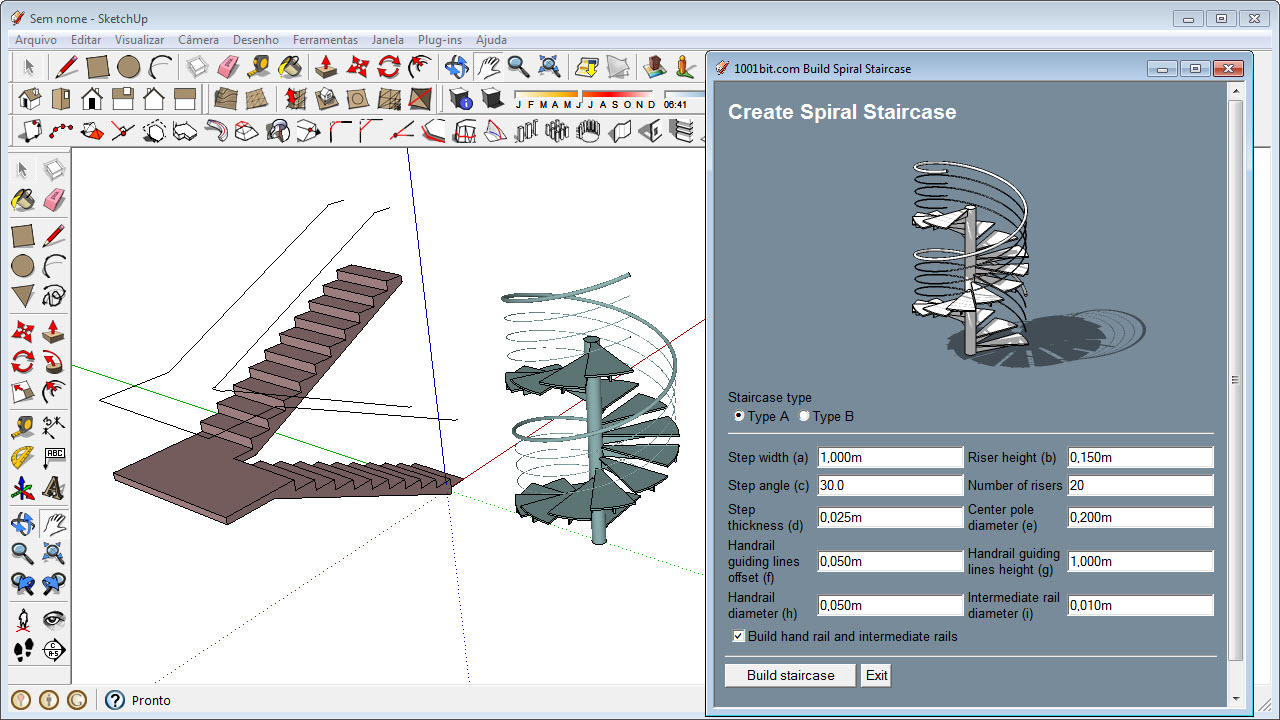
Task: Select the Type A staircase radio button
Action: click(737, 416)
